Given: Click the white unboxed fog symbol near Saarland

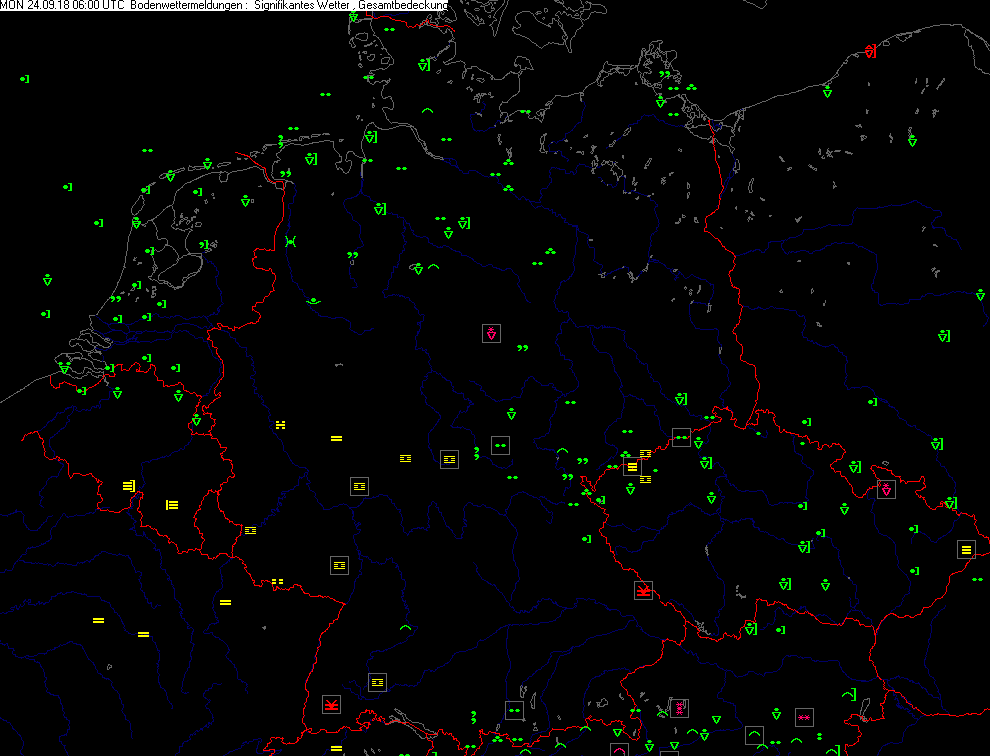Looking at the screenshot, I should pos(250,530).
